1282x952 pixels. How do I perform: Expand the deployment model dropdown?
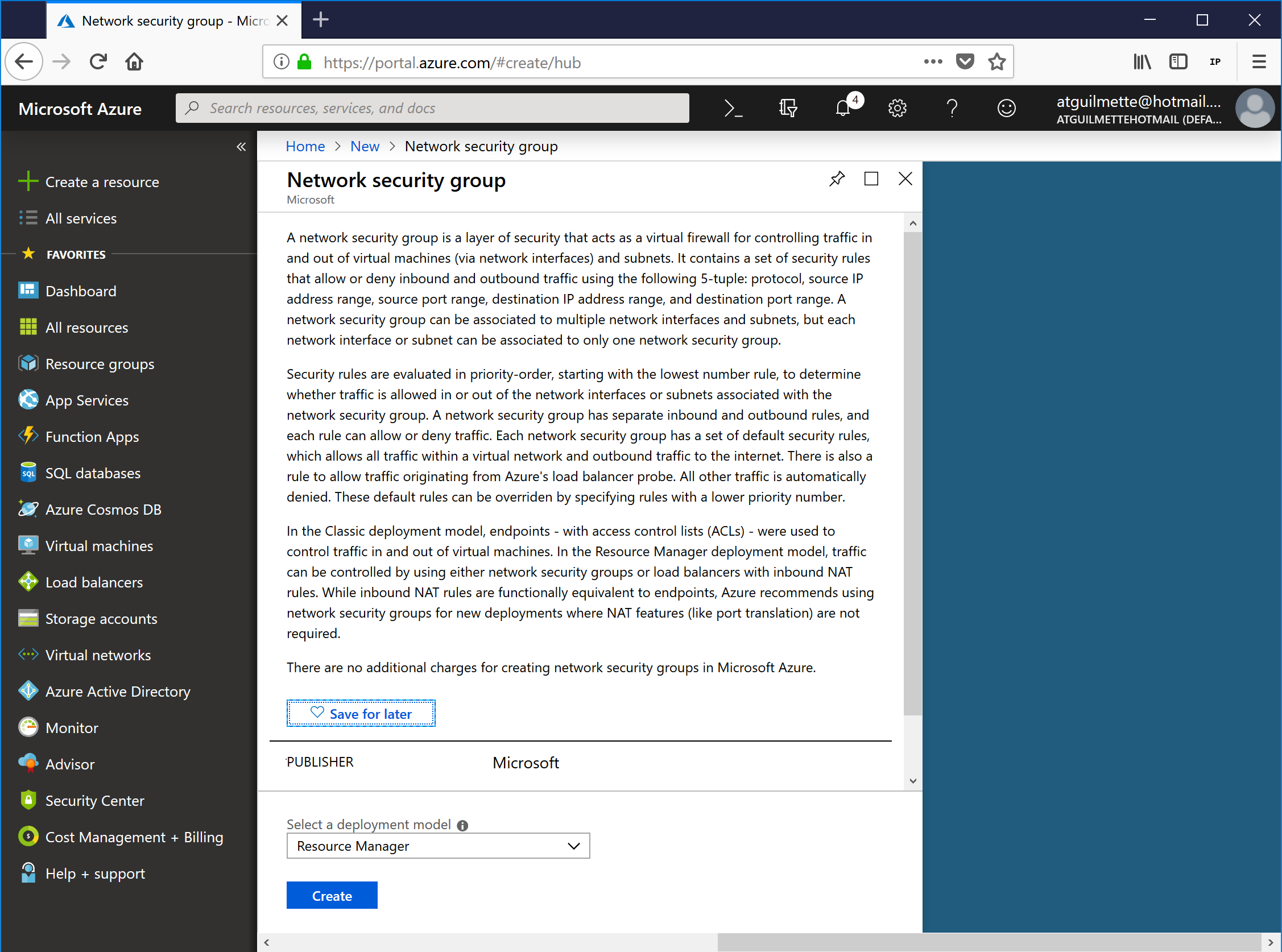[438, 846]
